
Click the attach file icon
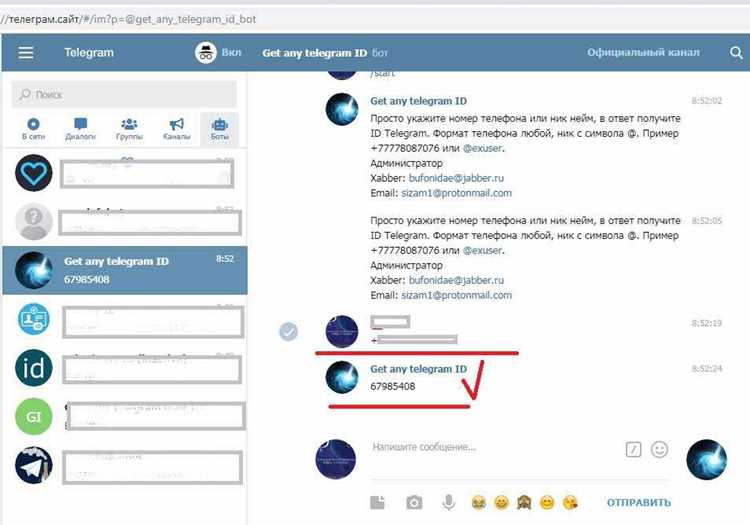377,503
